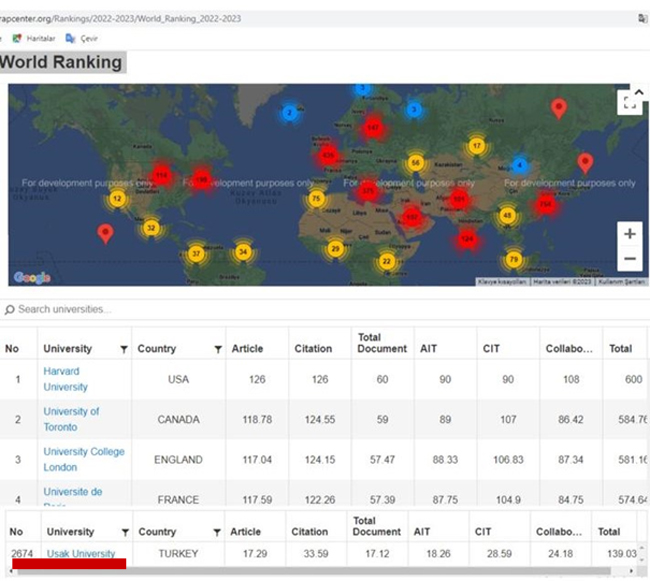Open the yellow cluster marker labeled 17
This screenshot has height=581, width=650.
(477, 145)
